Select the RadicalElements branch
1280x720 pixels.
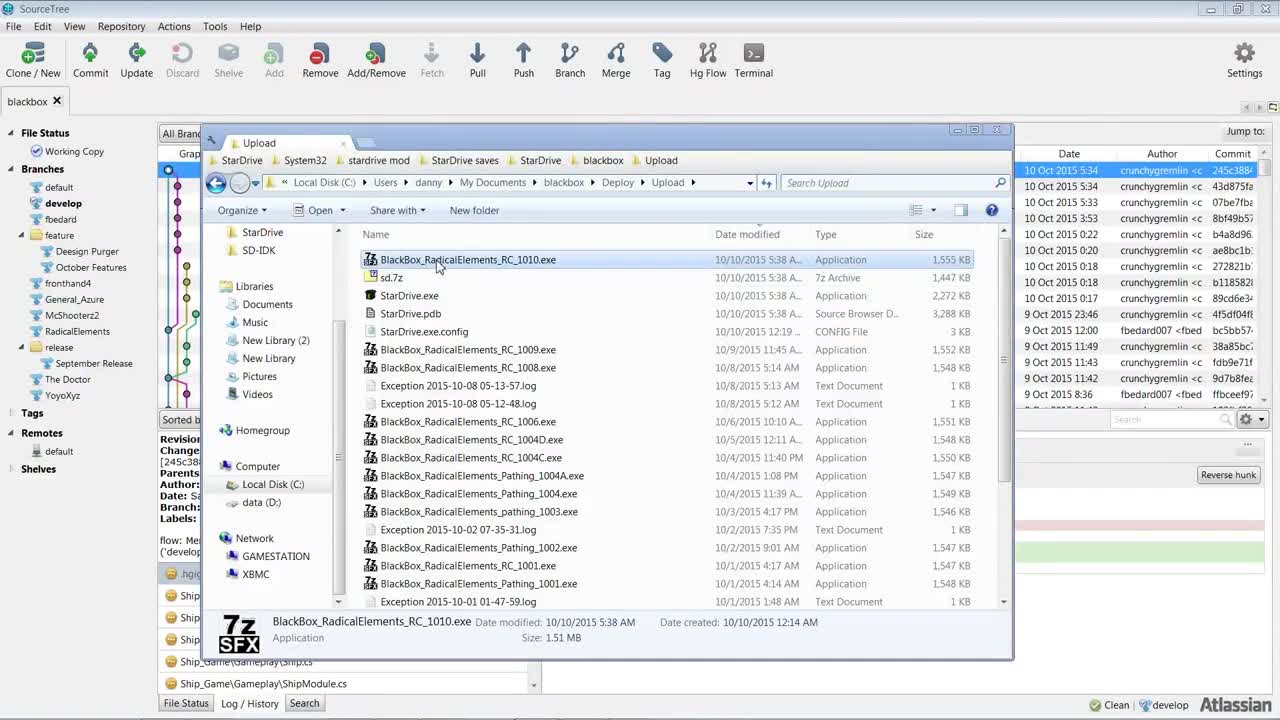(x=77, y=331)
